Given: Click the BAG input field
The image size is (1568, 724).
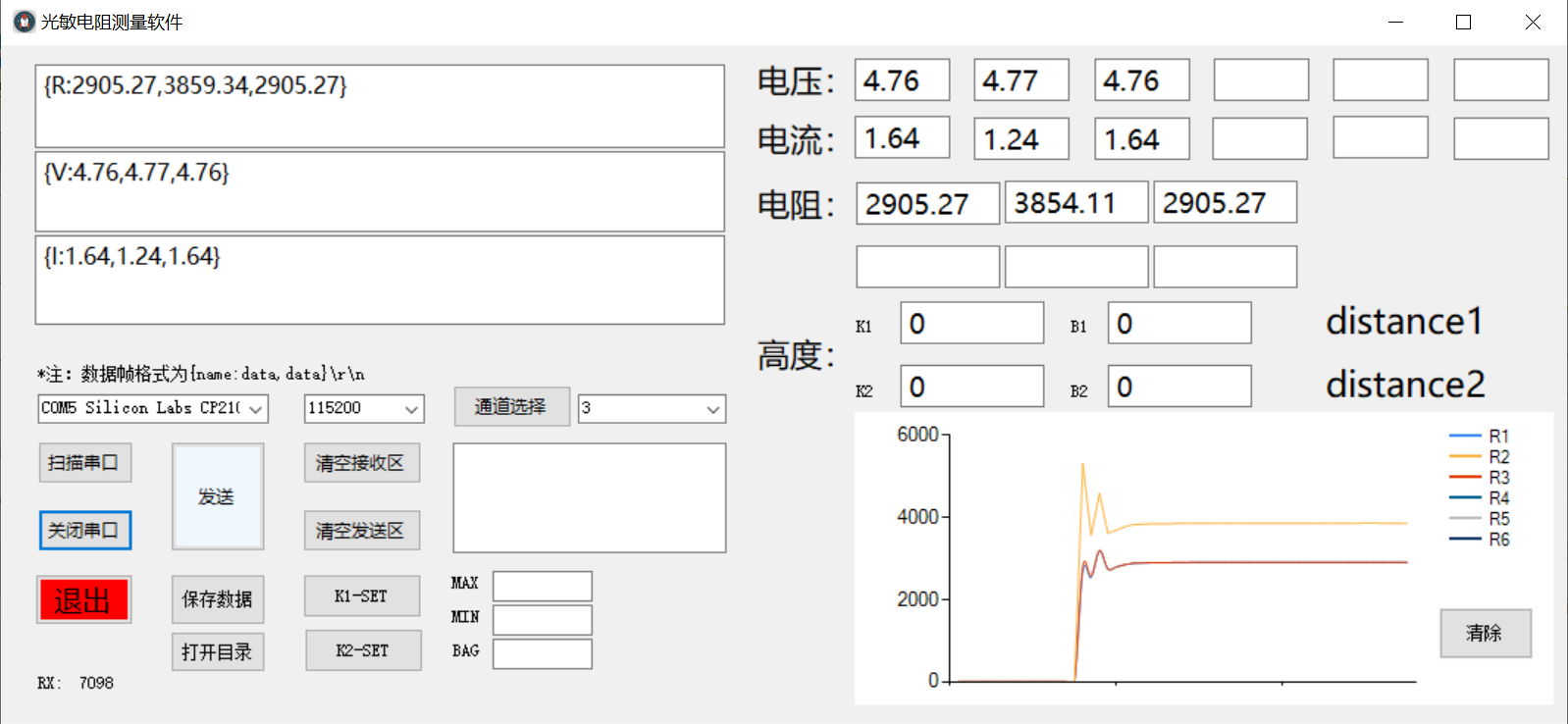Looking at the screenshot, I should point(543,654).
